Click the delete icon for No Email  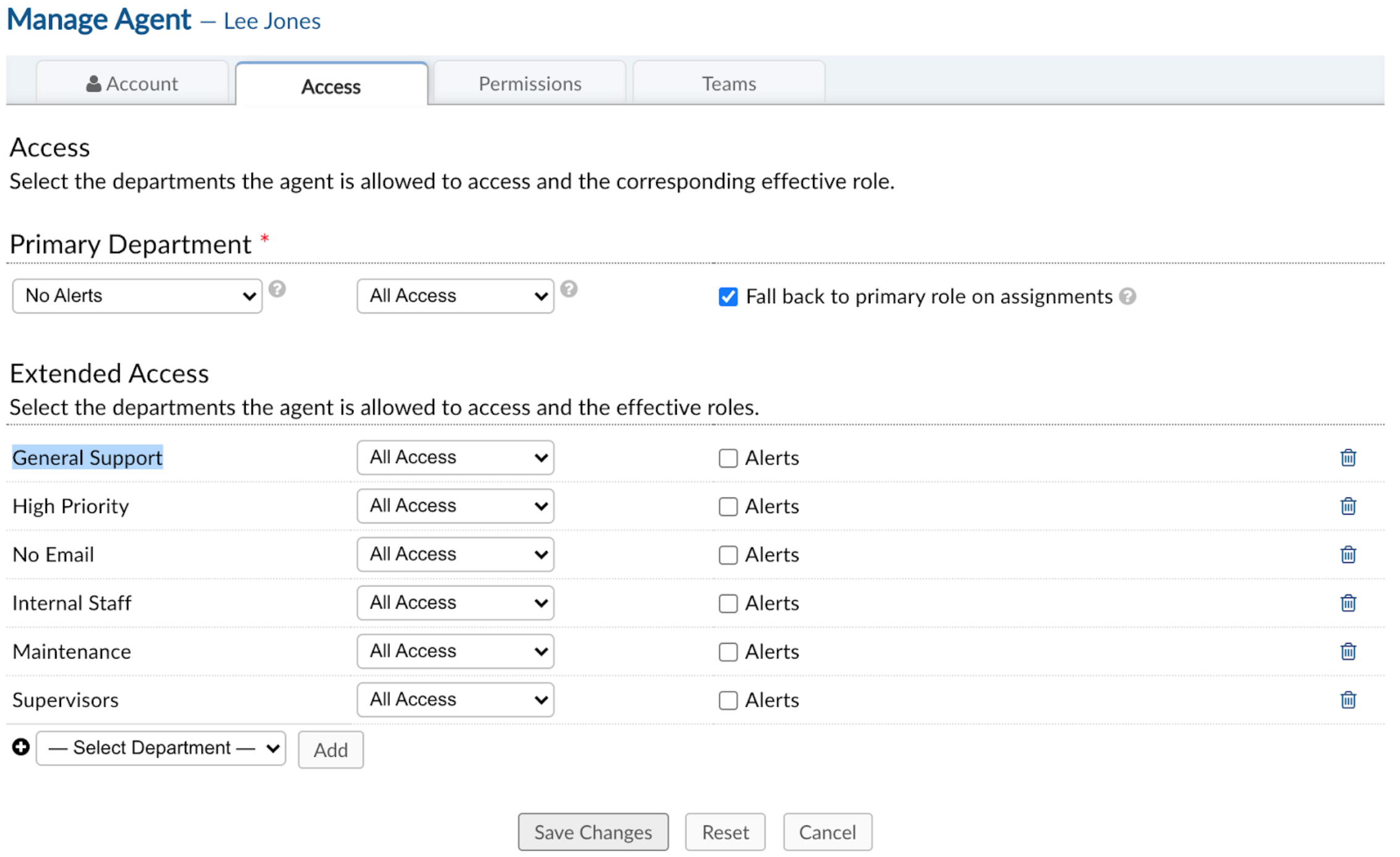(1349, 554)
